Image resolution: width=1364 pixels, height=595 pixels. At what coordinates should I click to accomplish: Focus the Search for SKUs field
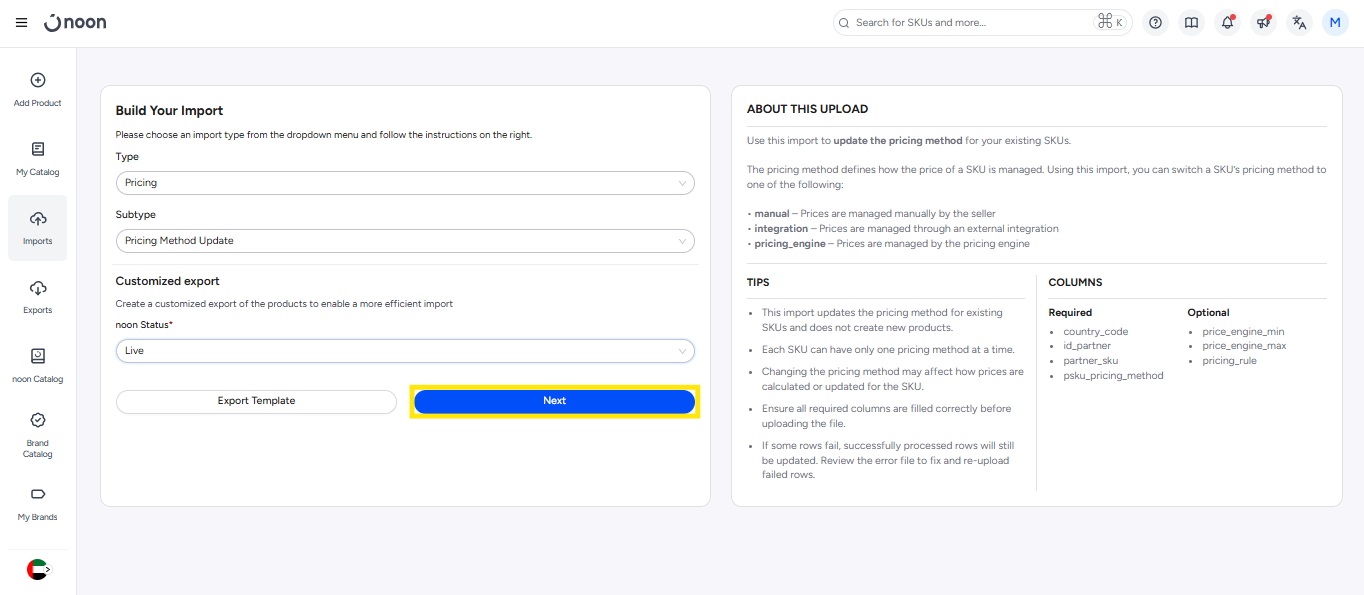pyautogui.click(x=970, y=23)
